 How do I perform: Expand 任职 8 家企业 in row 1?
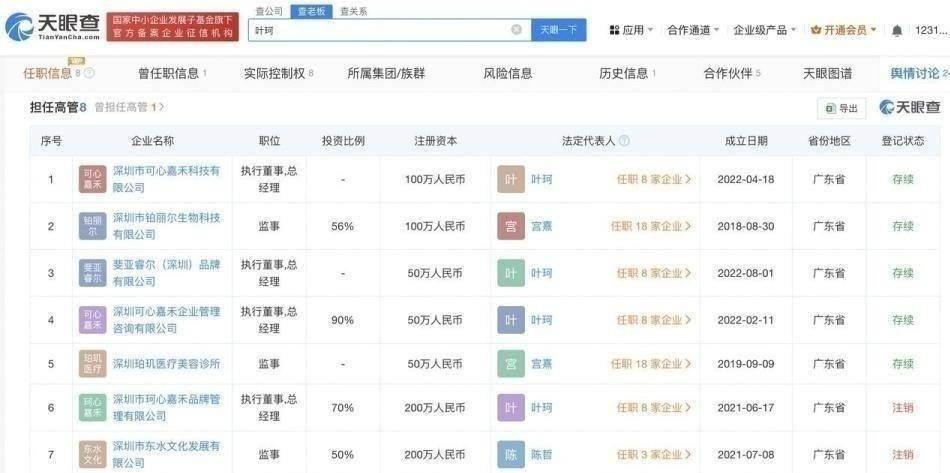tap(654, 179)
